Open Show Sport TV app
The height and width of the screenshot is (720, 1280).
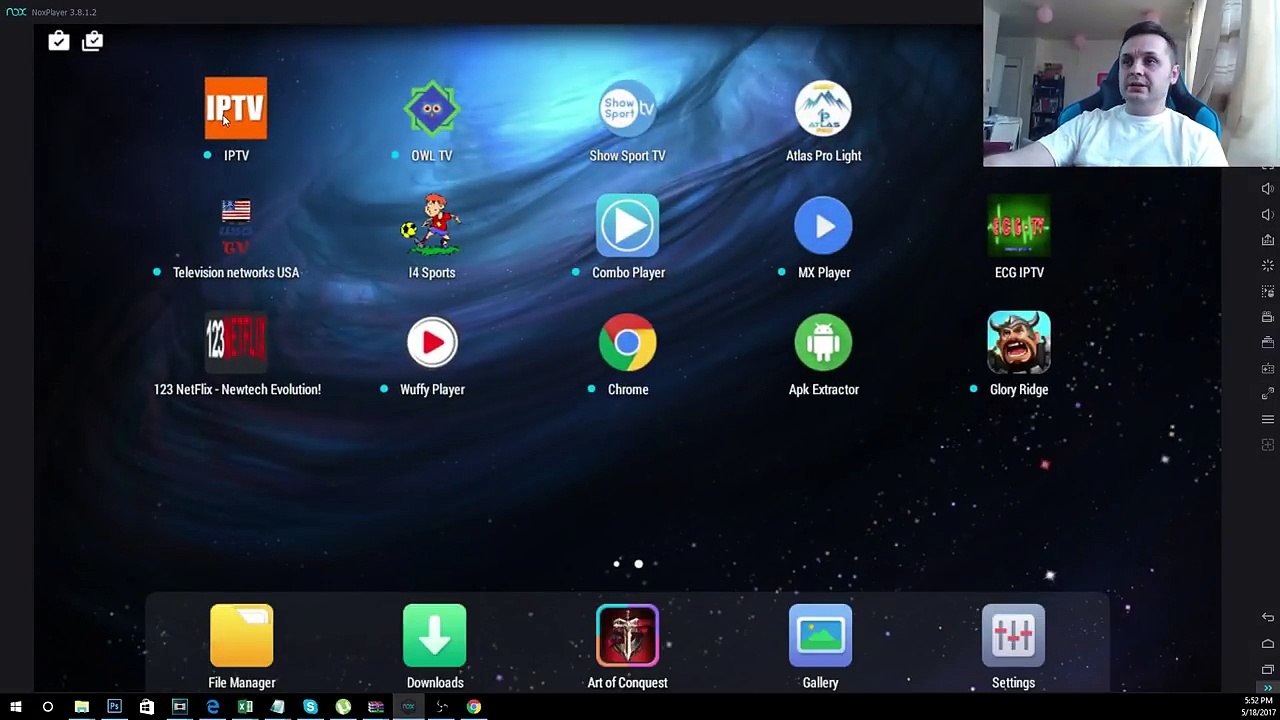click(628, 108)
